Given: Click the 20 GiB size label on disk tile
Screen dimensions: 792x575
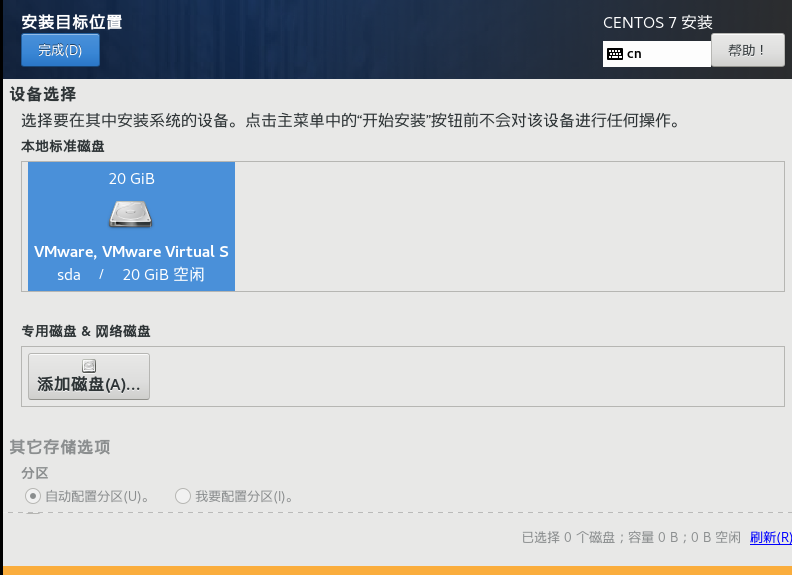Looking at the screenshot, I should click(131, 179).
